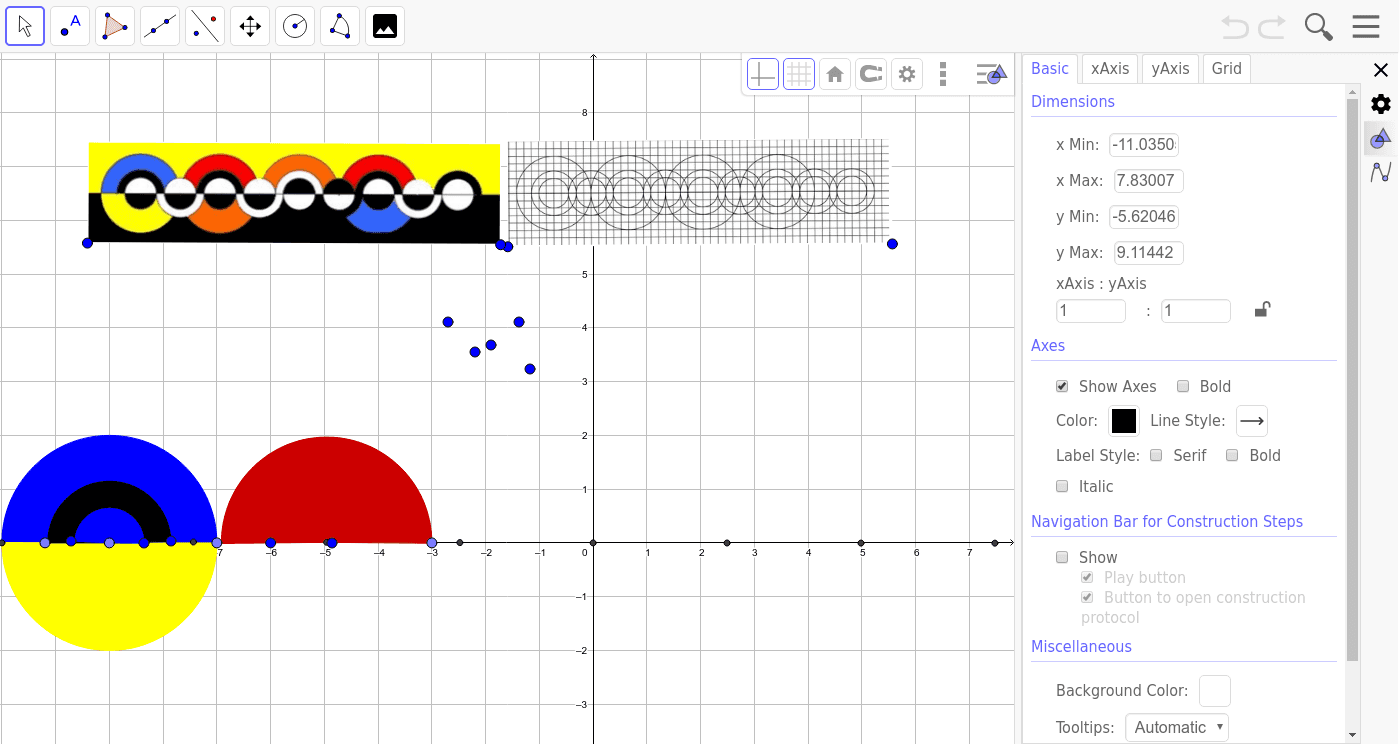1400x746 pixels.
Task: Open advanced preferences gear in sidebar
Action: pos(1381,104)
